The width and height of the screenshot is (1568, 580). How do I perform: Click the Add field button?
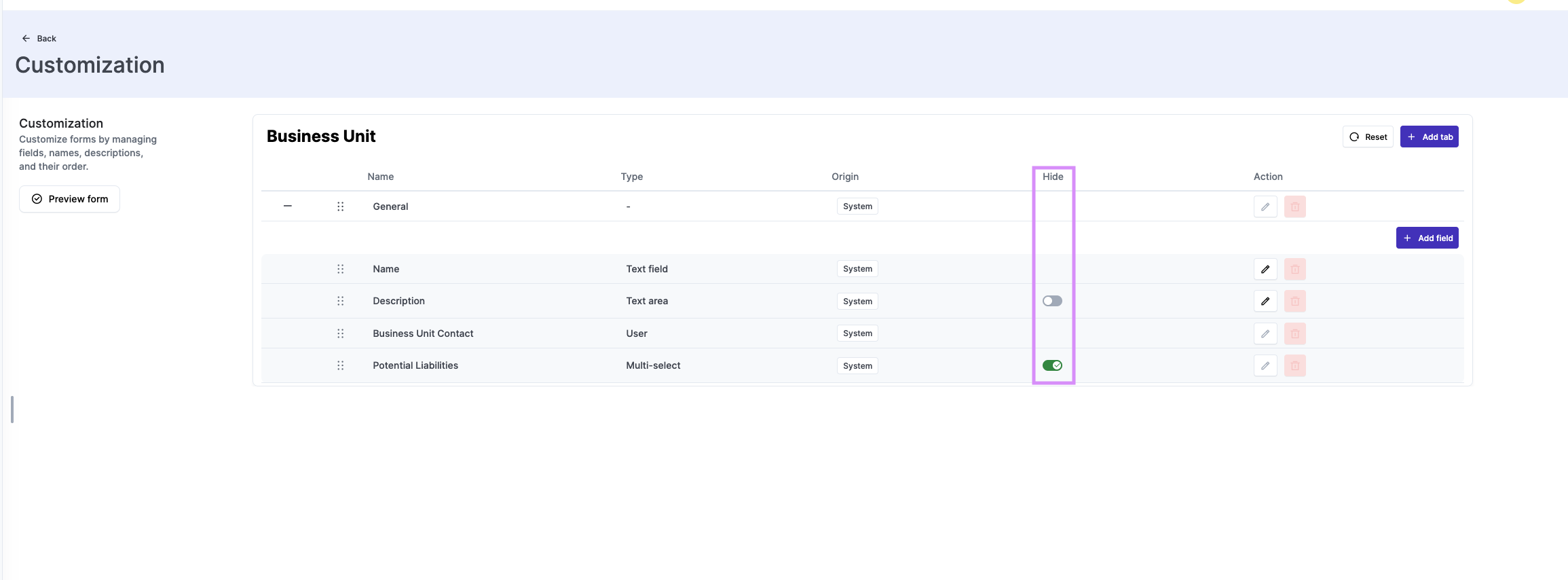coord(1427,238)
